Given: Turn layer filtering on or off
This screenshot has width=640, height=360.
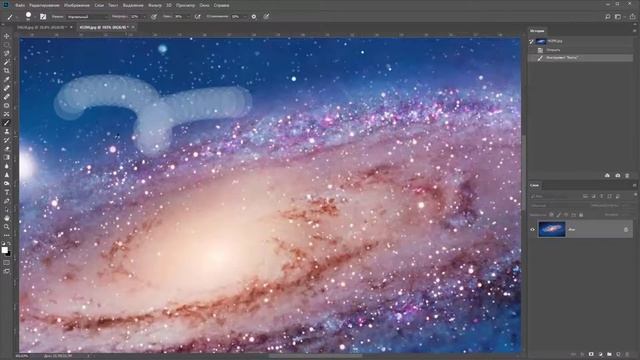Looking at the screenshot, I should (x=636, y=195).
